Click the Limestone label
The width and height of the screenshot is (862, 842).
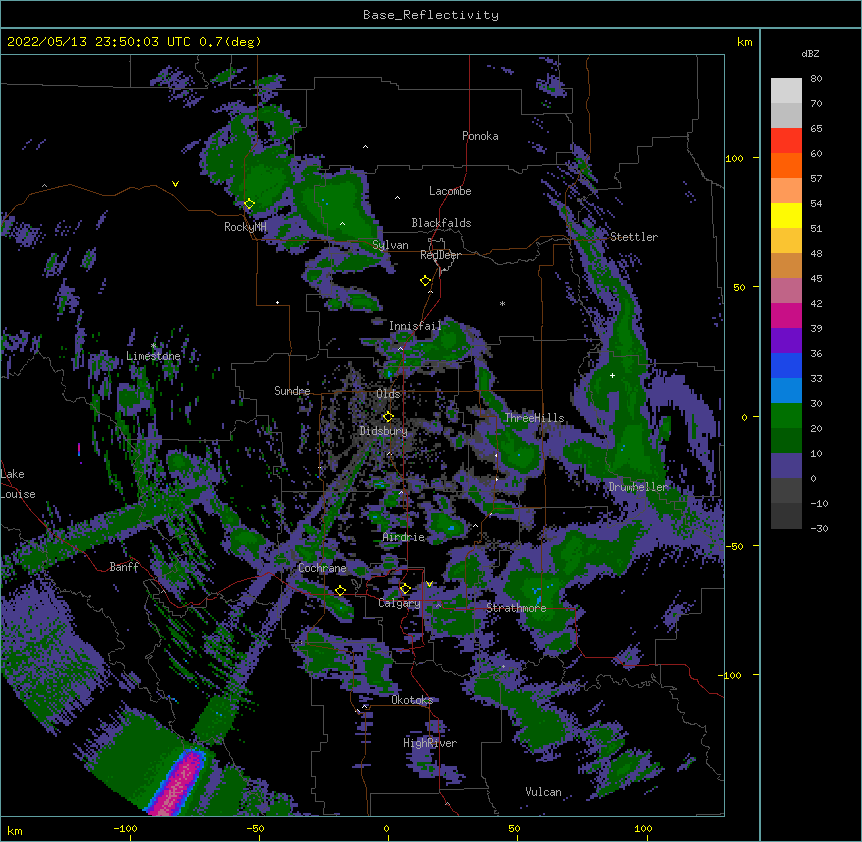pyautogui.click(x=153, y=356)
